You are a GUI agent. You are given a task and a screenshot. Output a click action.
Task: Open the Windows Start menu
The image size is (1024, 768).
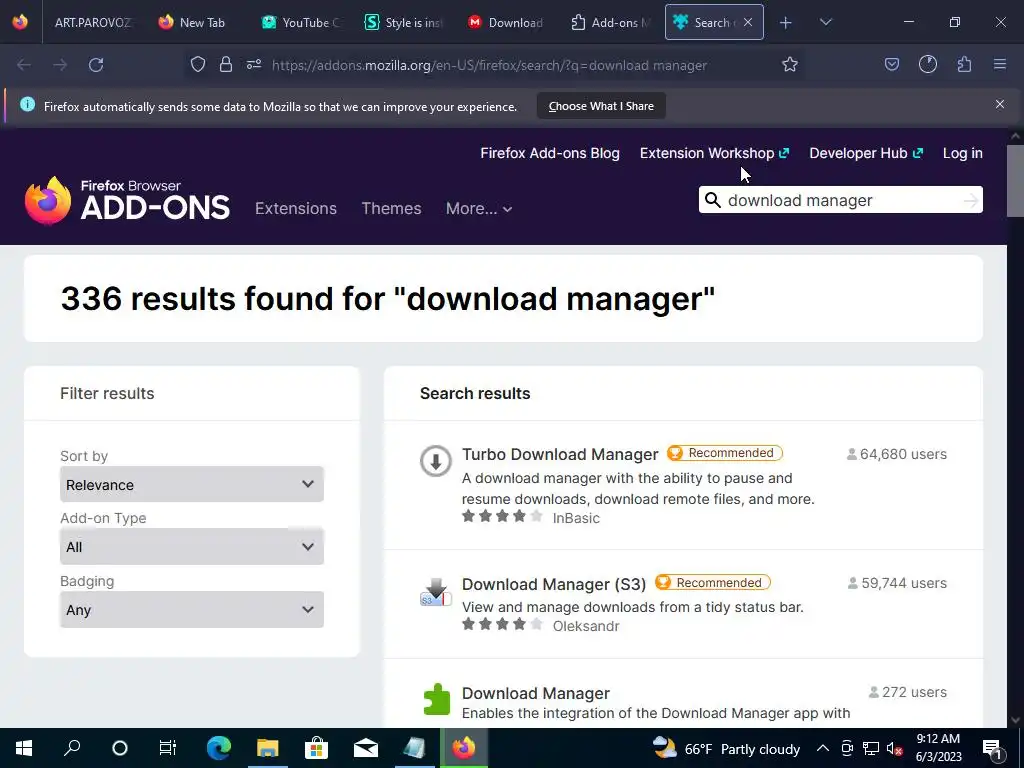24,748
